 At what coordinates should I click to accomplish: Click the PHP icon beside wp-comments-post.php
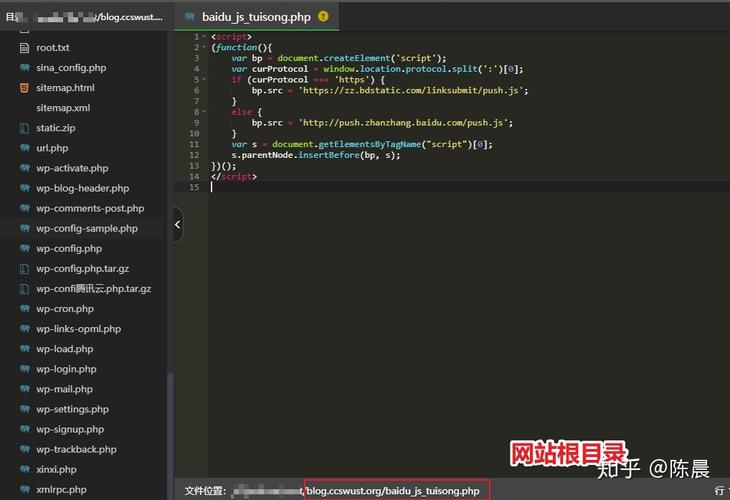pos(25,208)
